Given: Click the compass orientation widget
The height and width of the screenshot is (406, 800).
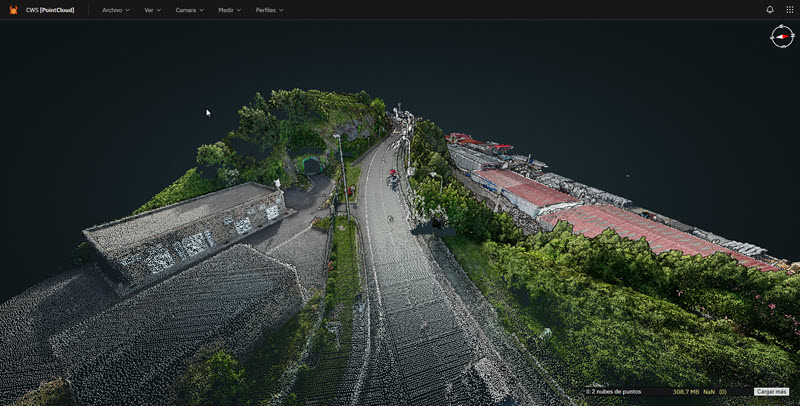Looking at the screenshot, I should (781, 36).
